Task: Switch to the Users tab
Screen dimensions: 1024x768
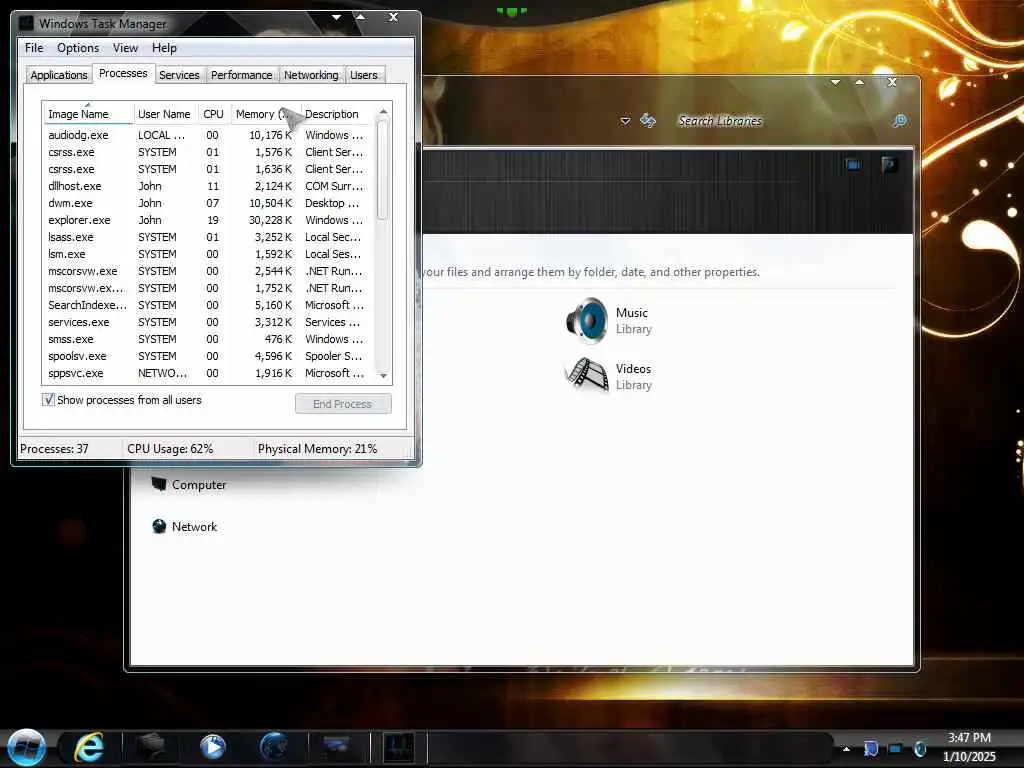Action: 363,75
